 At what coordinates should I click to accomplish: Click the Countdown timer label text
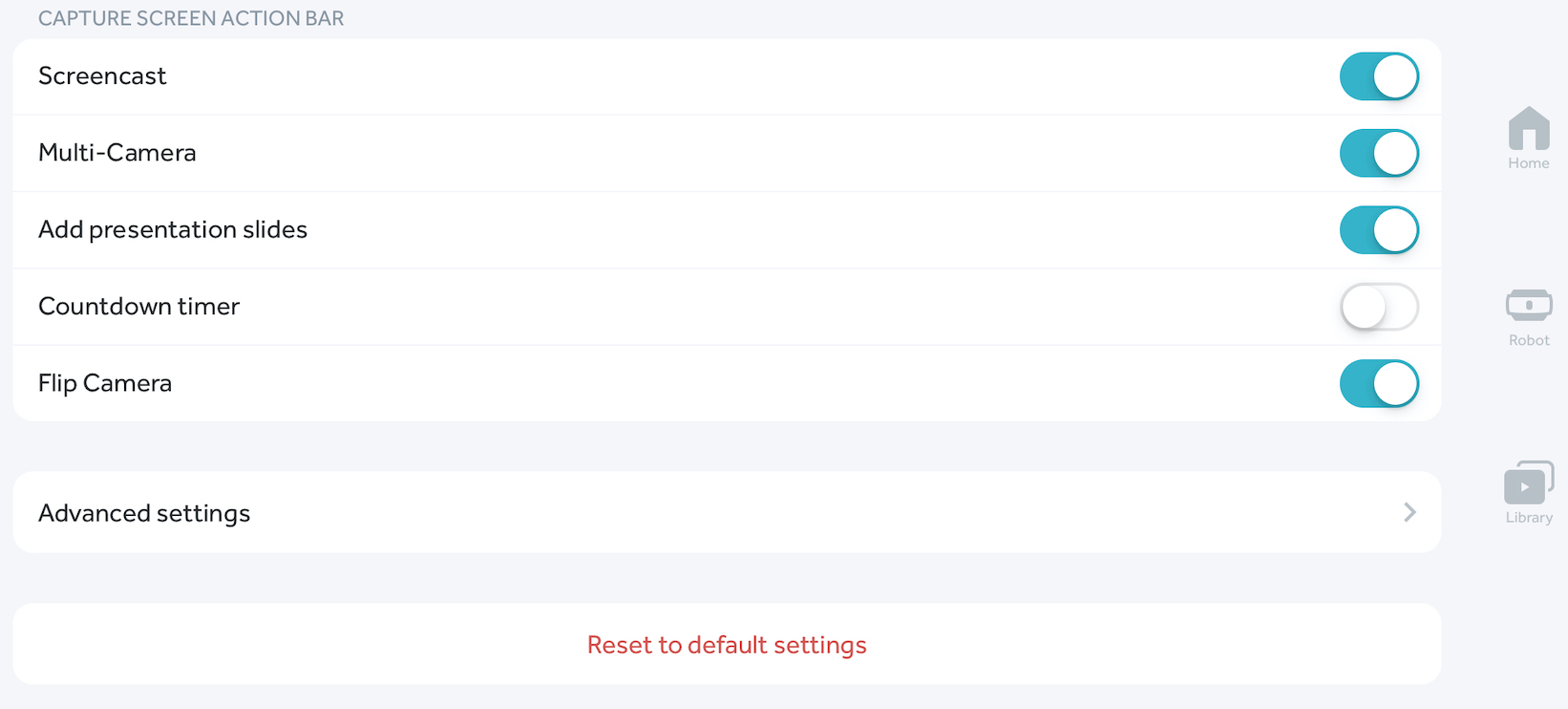click(x=139, y=307)
